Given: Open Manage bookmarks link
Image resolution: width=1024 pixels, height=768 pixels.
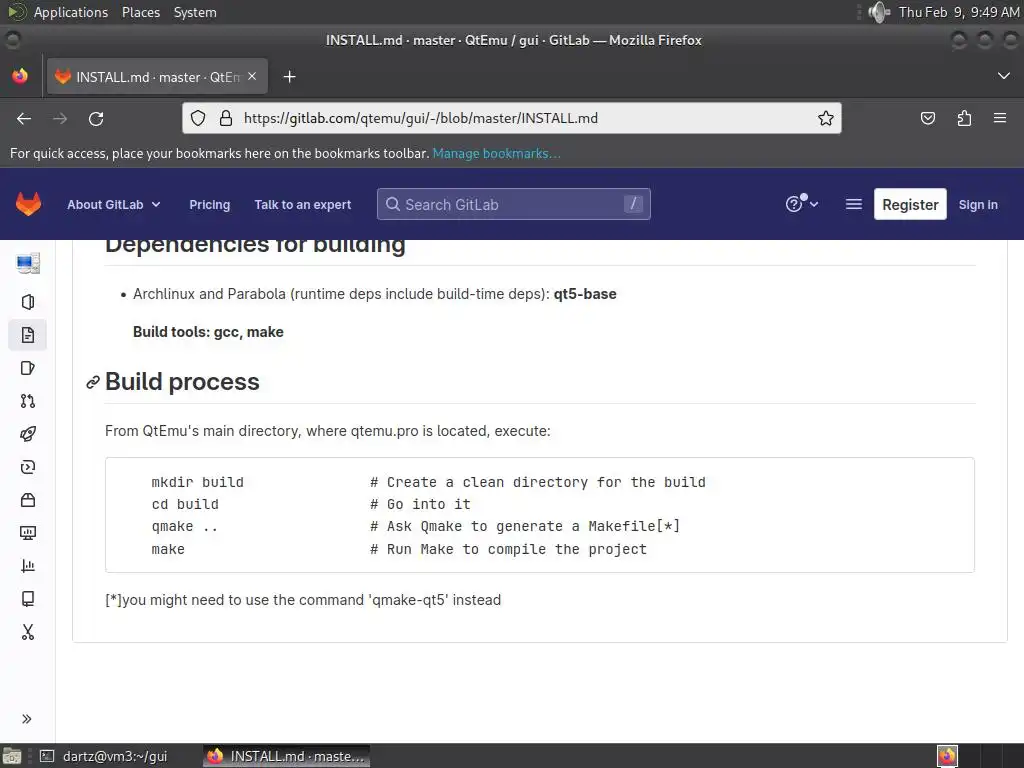Looking at the screenshot, I should point(496,153).
